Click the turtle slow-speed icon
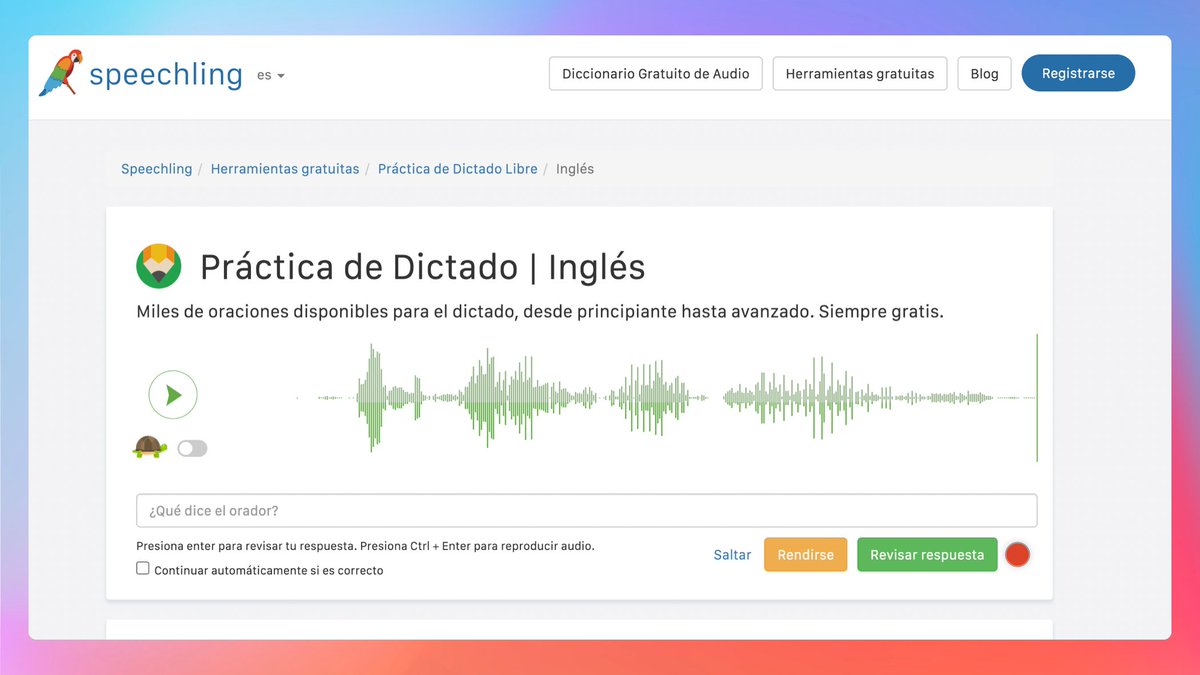Image resolution: width=1200 pixels, height=675 pixels. pyautogui.click(x=149, y=447)
